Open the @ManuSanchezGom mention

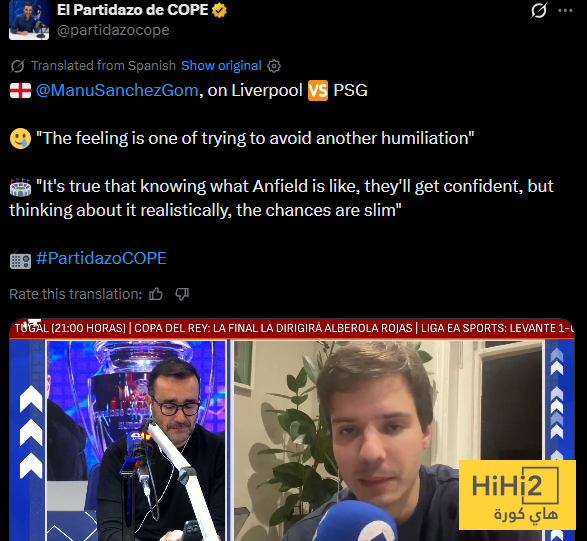[117, 90]
